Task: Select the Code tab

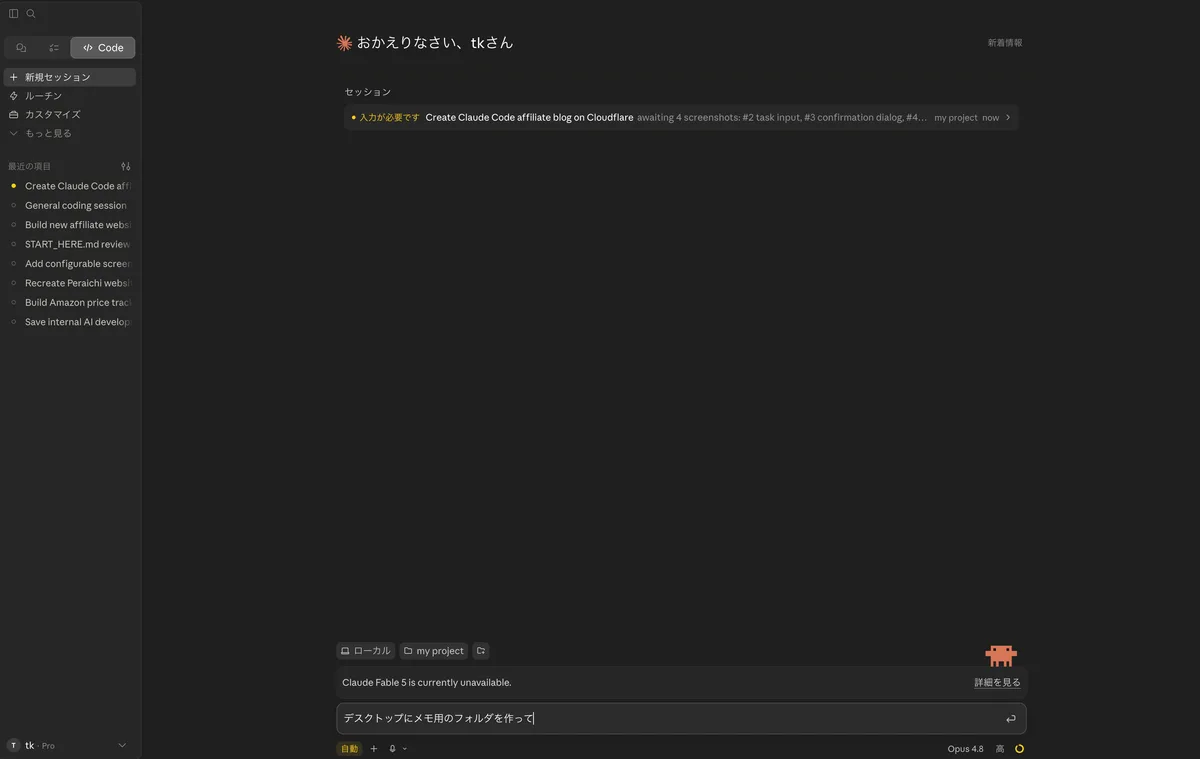Action: [x=103, y=48]
